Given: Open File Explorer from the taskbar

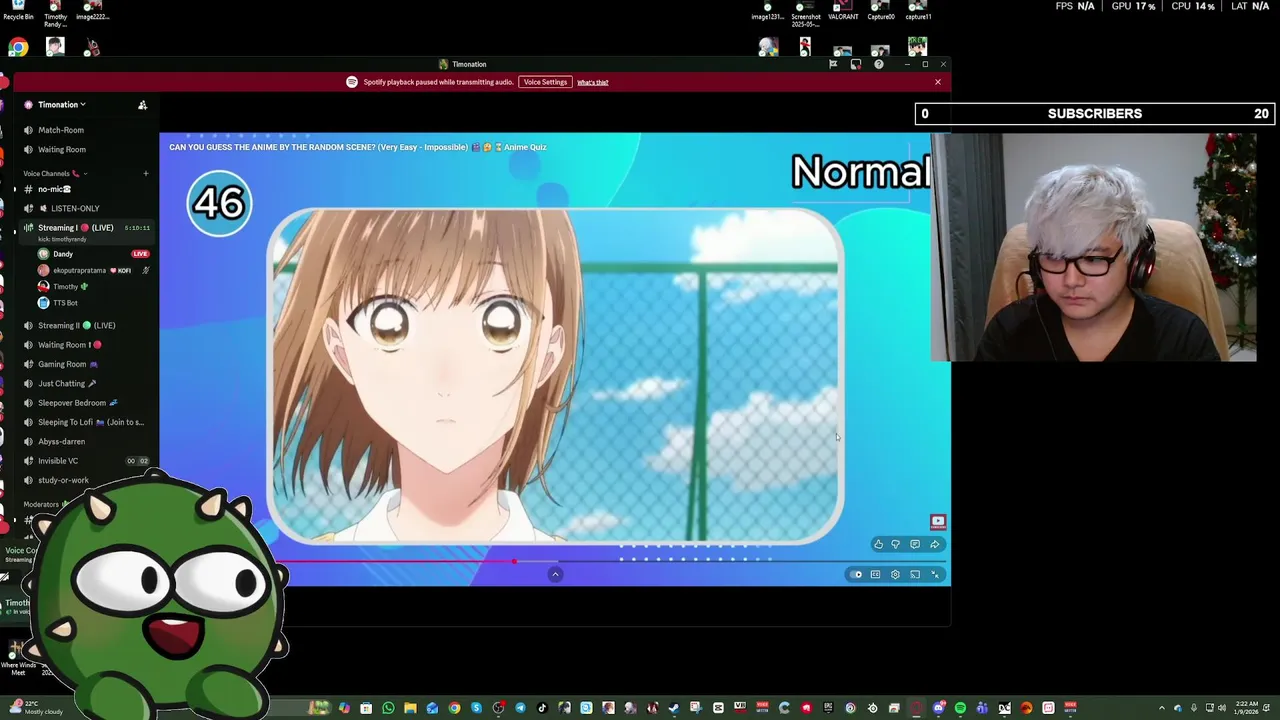Looking at the screenshot, I should coord(410,708).
